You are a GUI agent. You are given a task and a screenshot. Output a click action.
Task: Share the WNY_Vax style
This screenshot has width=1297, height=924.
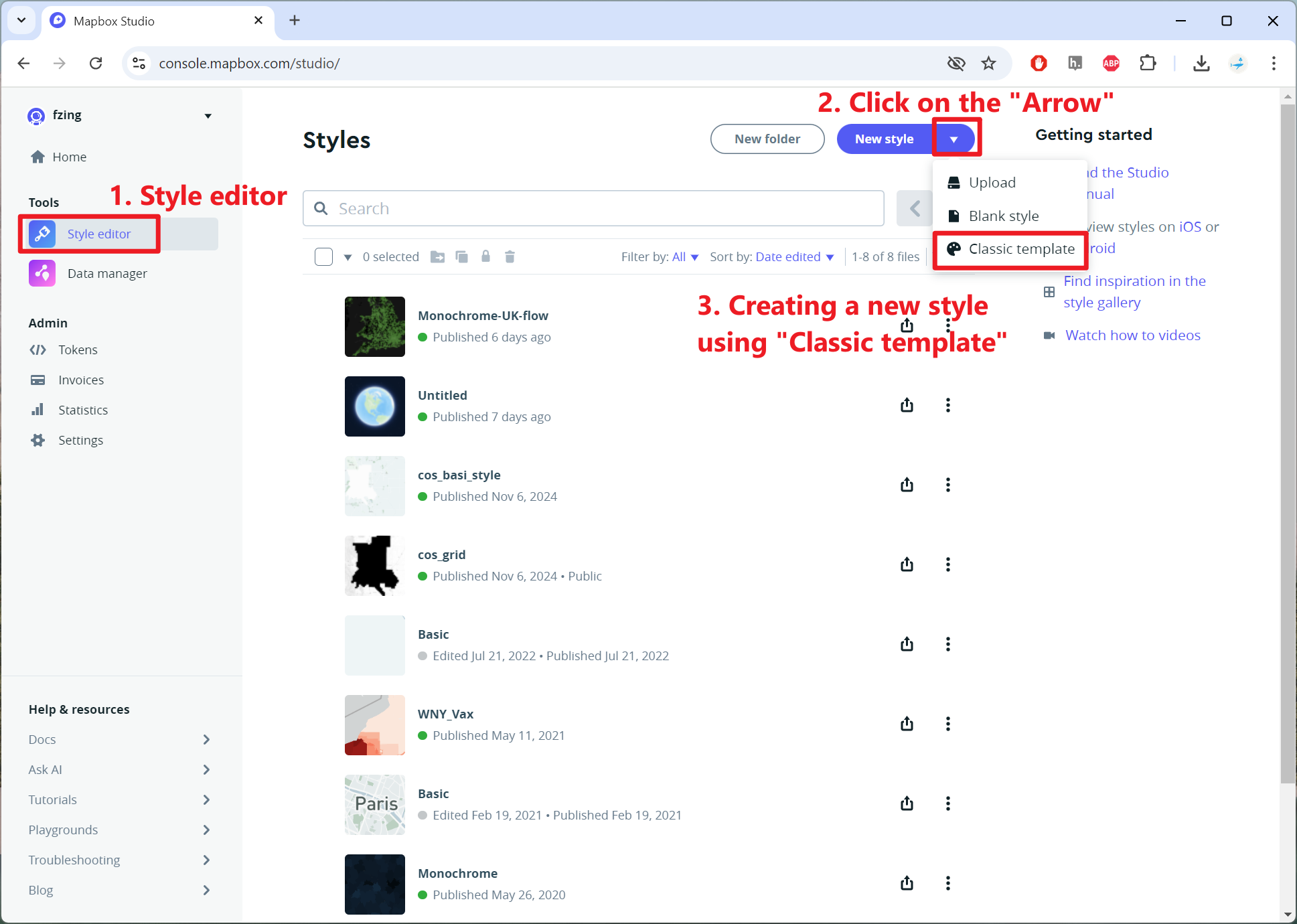907,723
